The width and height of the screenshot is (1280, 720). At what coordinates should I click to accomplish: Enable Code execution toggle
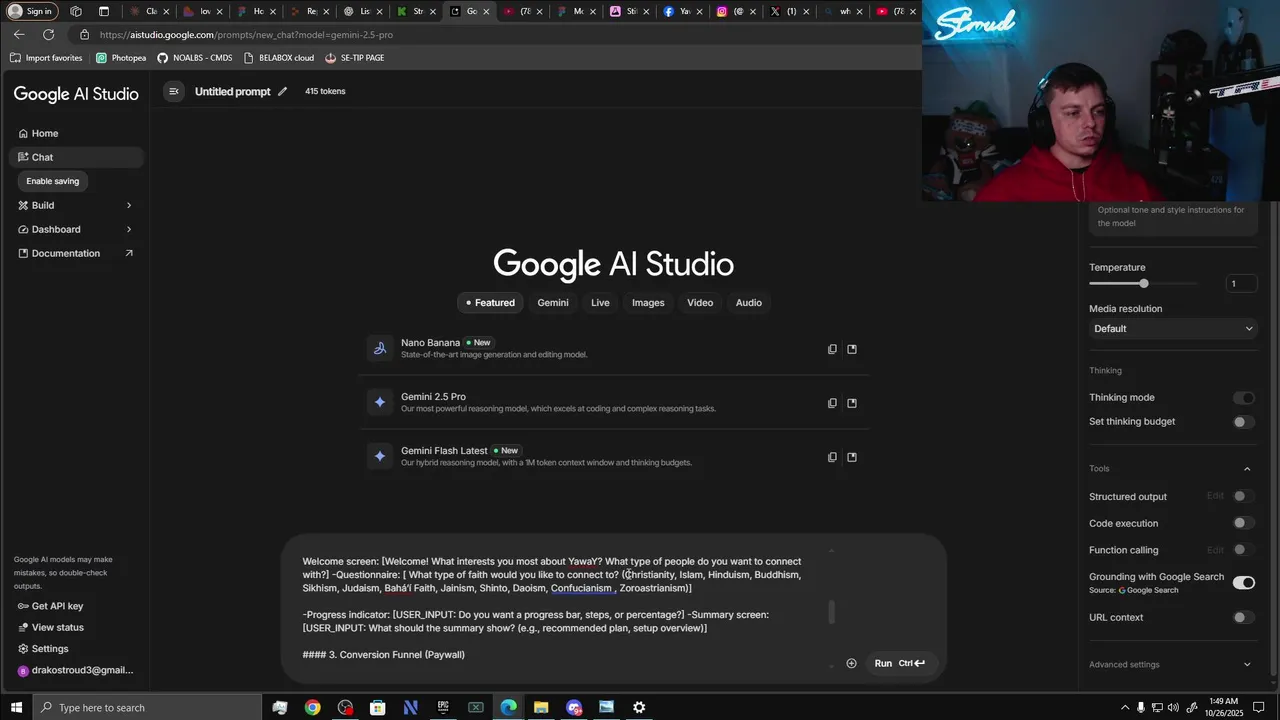[x=1243, y=523]
